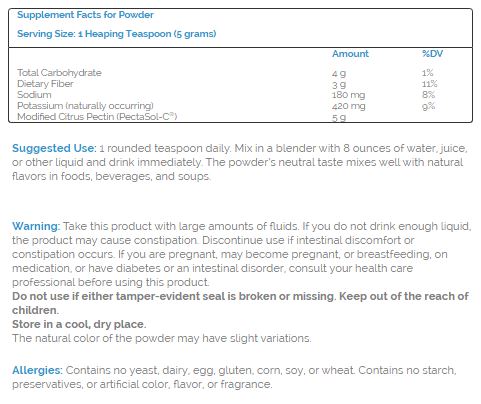Click the bold "Store in a cool, dry place." text
This screenshot has width=481, height=404.
pyautogui.click(x=79, y=324)
